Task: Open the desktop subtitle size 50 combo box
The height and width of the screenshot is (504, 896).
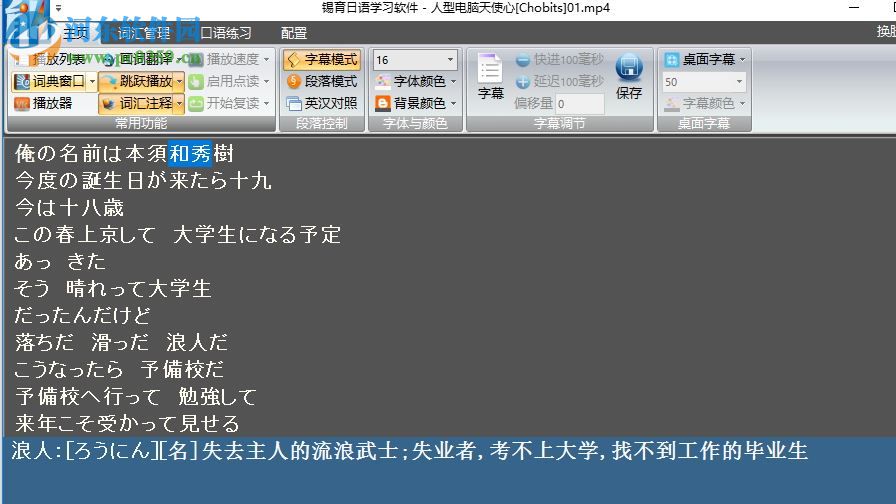Action: click(704, 82)
